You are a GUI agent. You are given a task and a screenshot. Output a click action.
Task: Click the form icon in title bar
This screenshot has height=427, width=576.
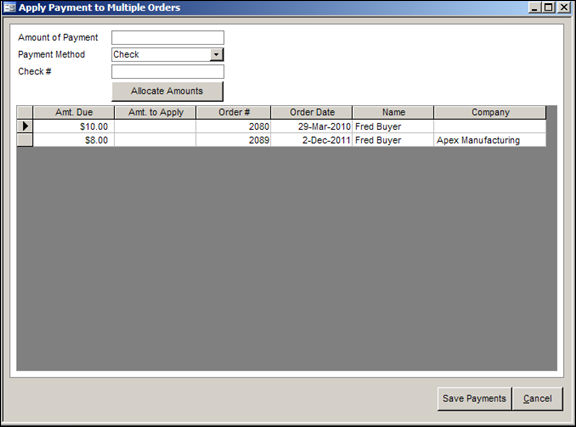coord(10,7)
